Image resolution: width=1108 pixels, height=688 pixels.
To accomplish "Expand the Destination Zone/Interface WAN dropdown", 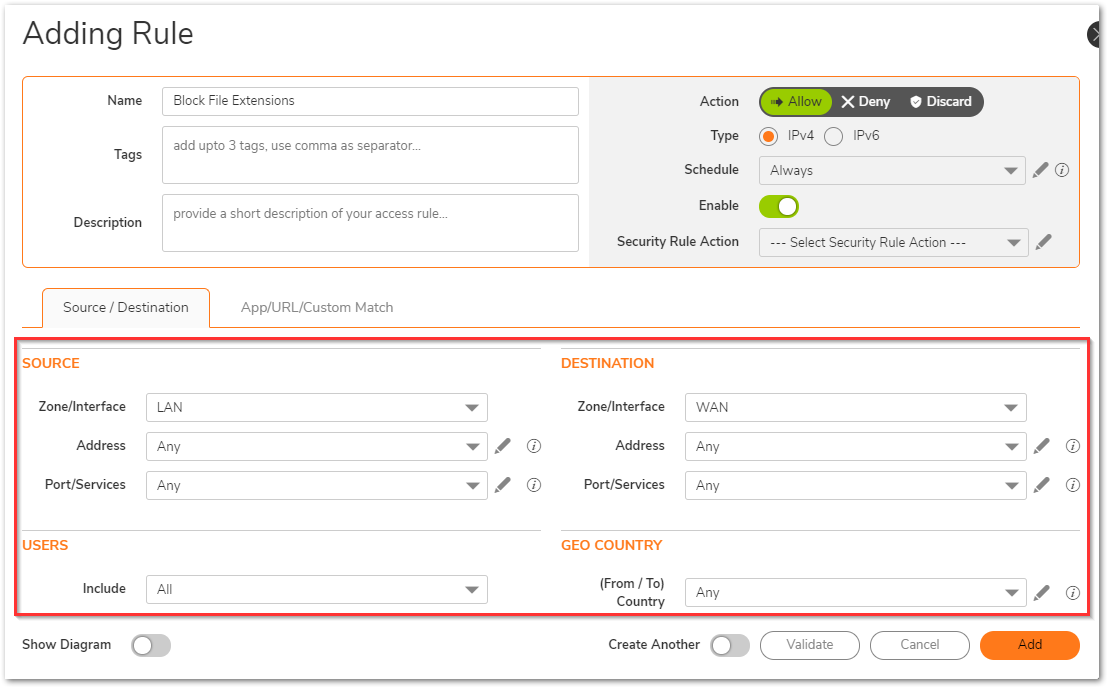I will [855, 407].
